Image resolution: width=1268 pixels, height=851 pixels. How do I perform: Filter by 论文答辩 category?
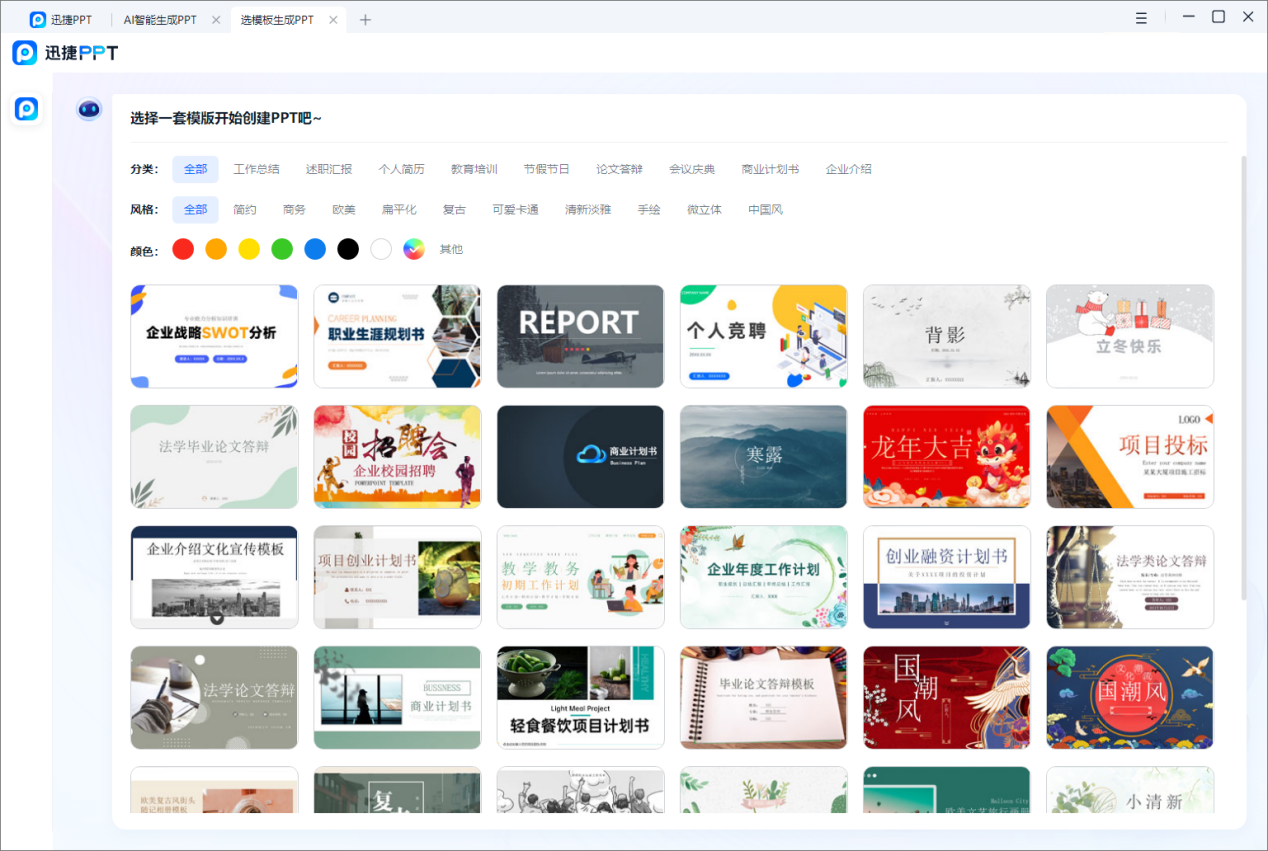pyautogui.click(x=619, y=169)
